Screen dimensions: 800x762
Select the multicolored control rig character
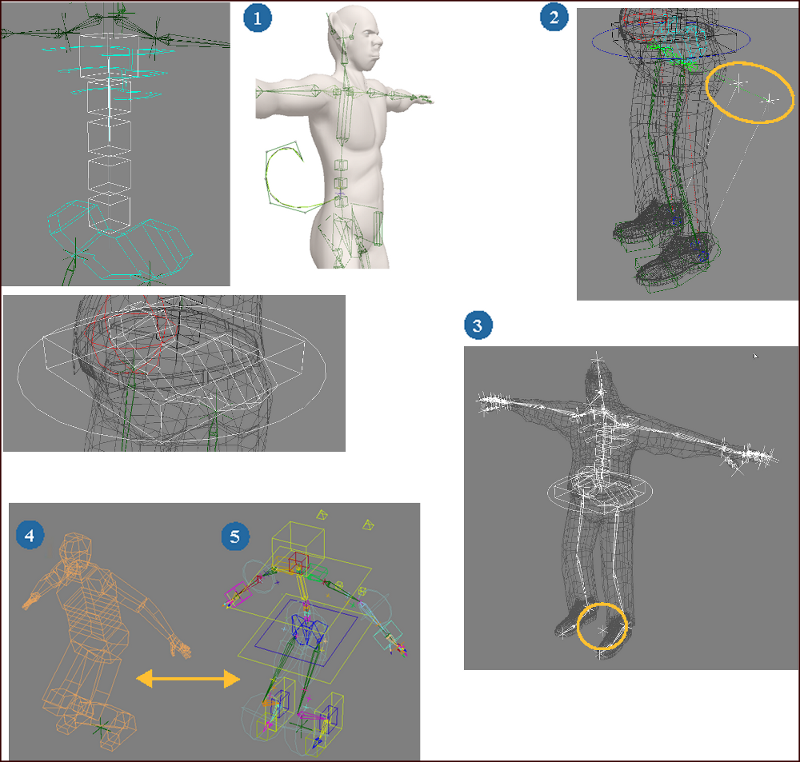[x=315, y=632]
